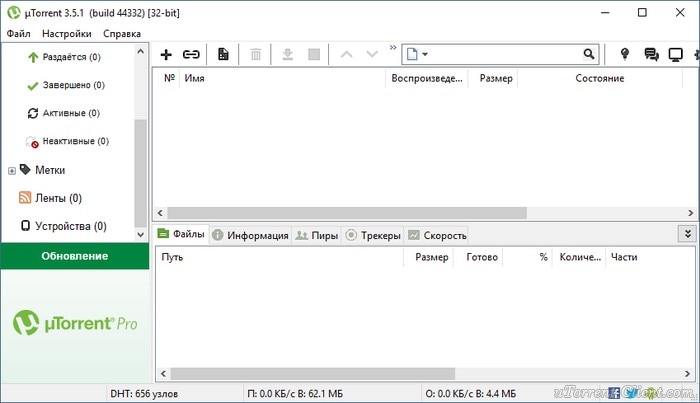The width and height of the screenshot is (700, 403).
Task: Click inside the search input field
Action: tap(505, 54)
